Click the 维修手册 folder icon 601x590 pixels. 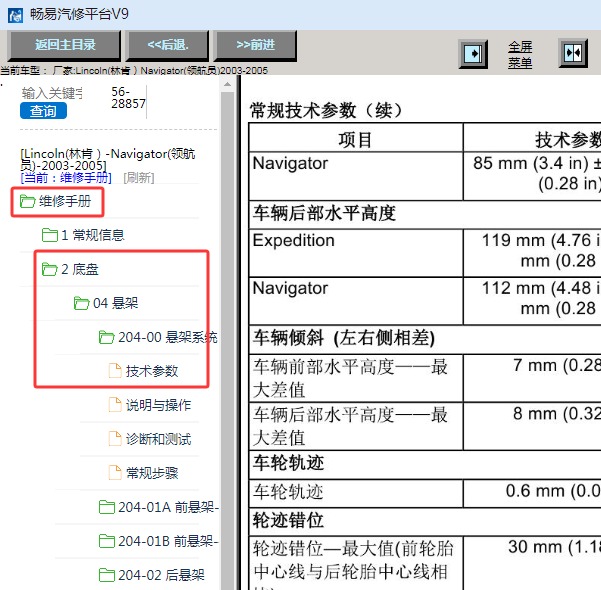(28, 201)
